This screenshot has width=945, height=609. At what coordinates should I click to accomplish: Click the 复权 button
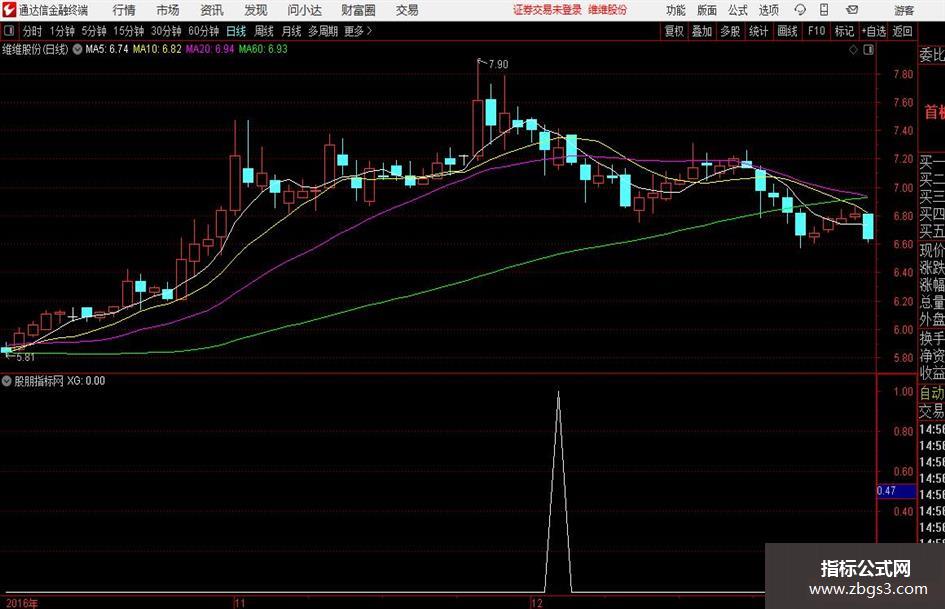pyautogui.click(x=674, y=31)
